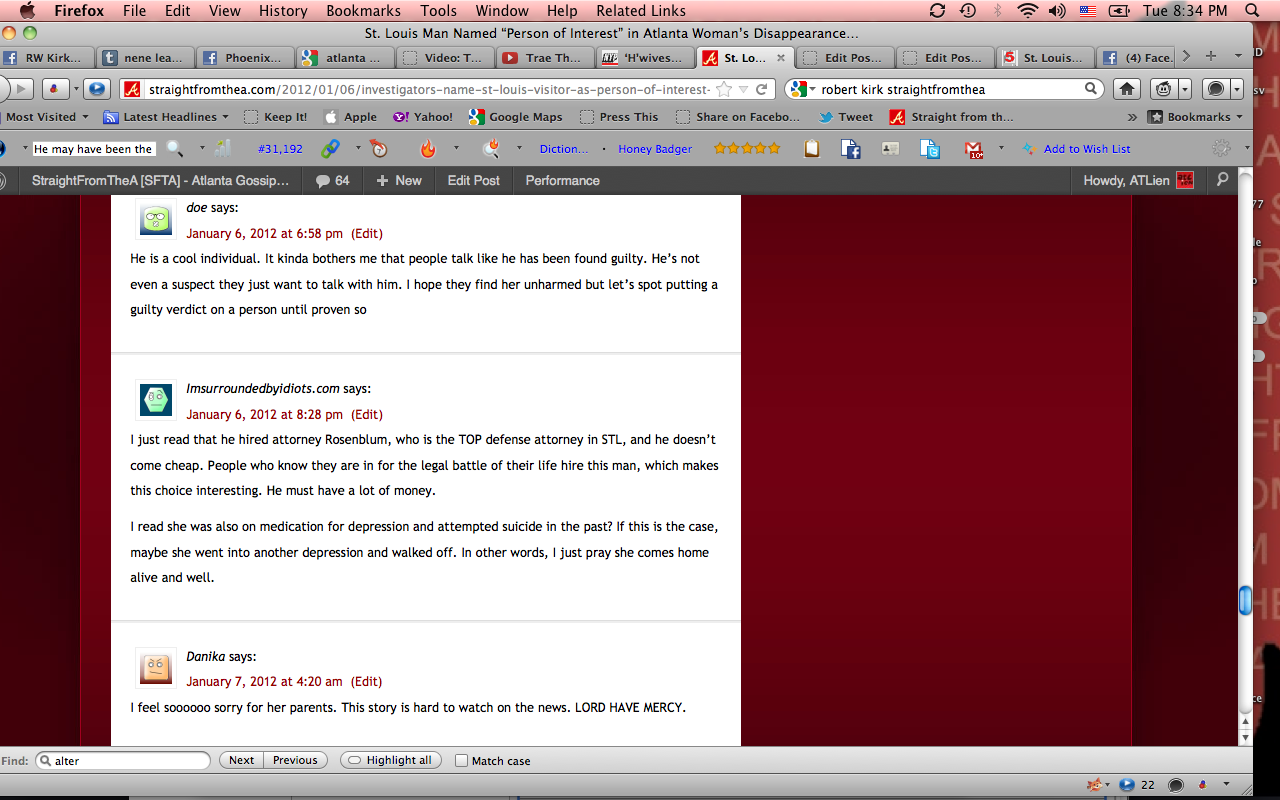Open the History menu
The height and width of the screenshot is (800, 1280).
tap(283, 11)
